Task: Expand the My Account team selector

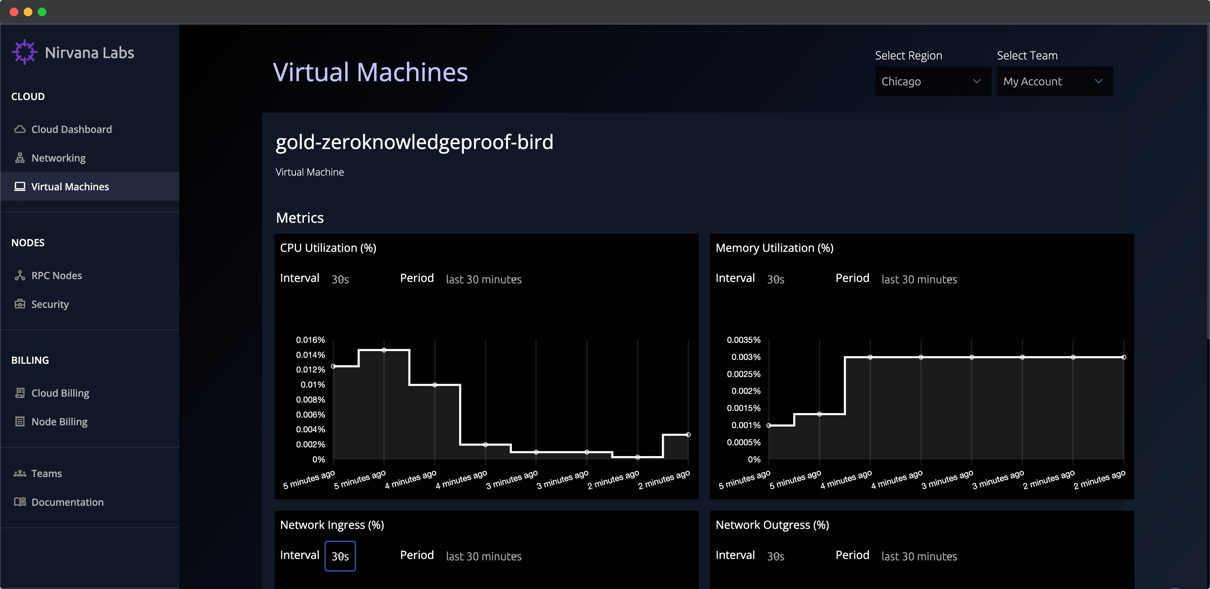Action: 1054,81
